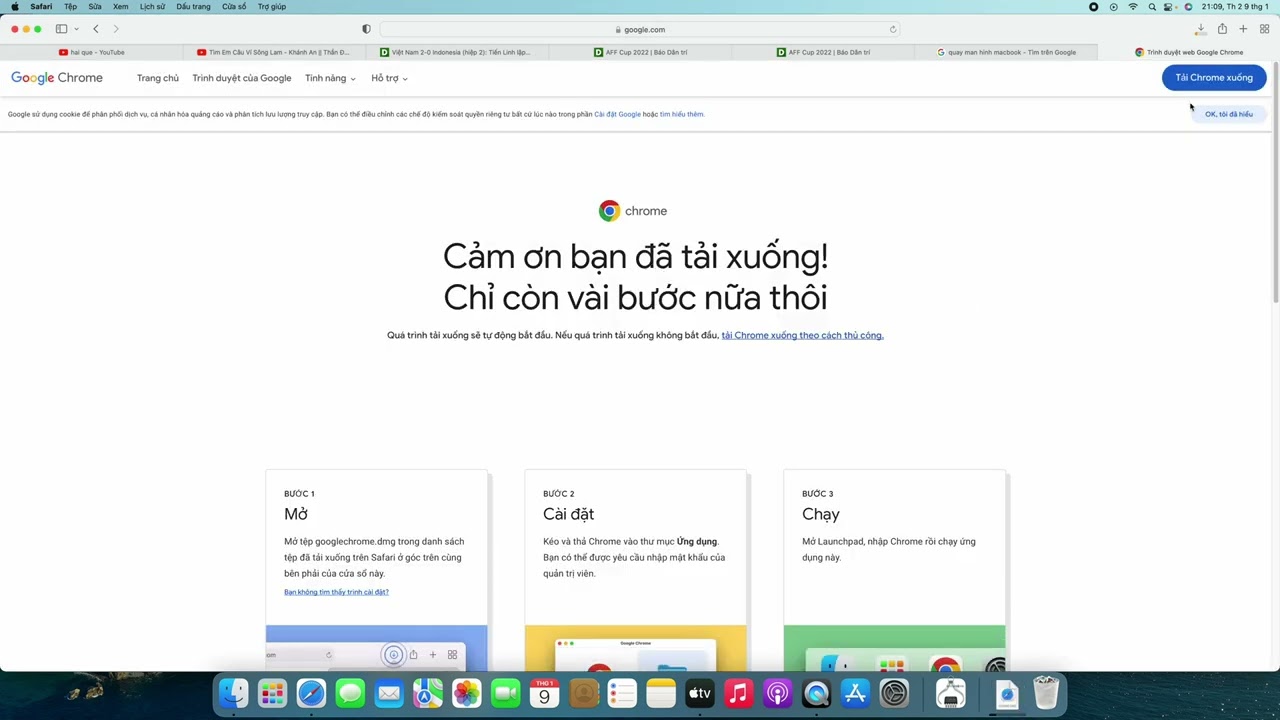
Task: Expand the Hỗ trợ dropdown
Action: click(389, 78)
